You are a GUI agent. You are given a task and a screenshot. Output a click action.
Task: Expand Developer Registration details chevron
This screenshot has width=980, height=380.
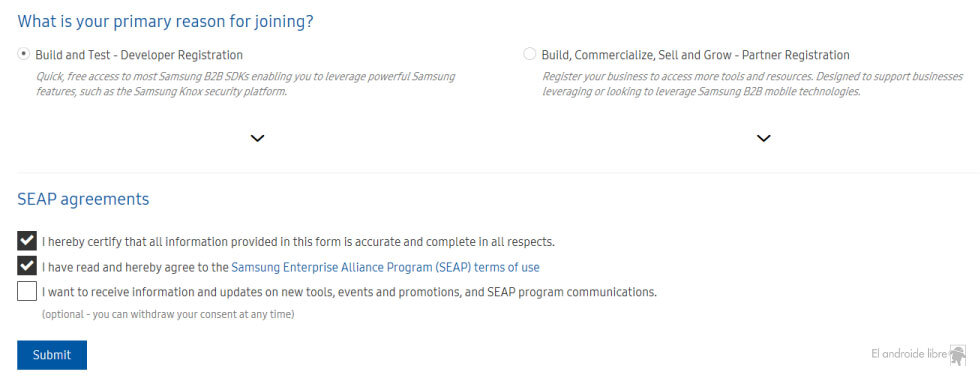tap(258, 138)
